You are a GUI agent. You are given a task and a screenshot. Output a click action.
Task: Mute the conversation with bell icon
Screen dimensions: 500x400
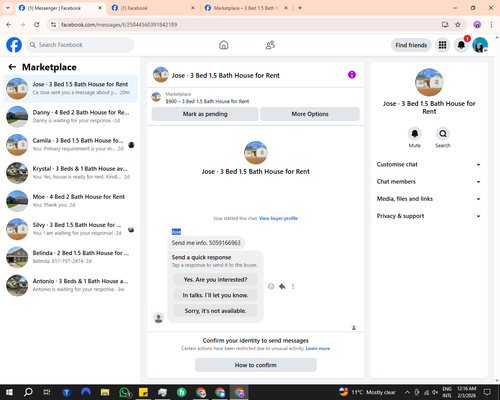415,134
